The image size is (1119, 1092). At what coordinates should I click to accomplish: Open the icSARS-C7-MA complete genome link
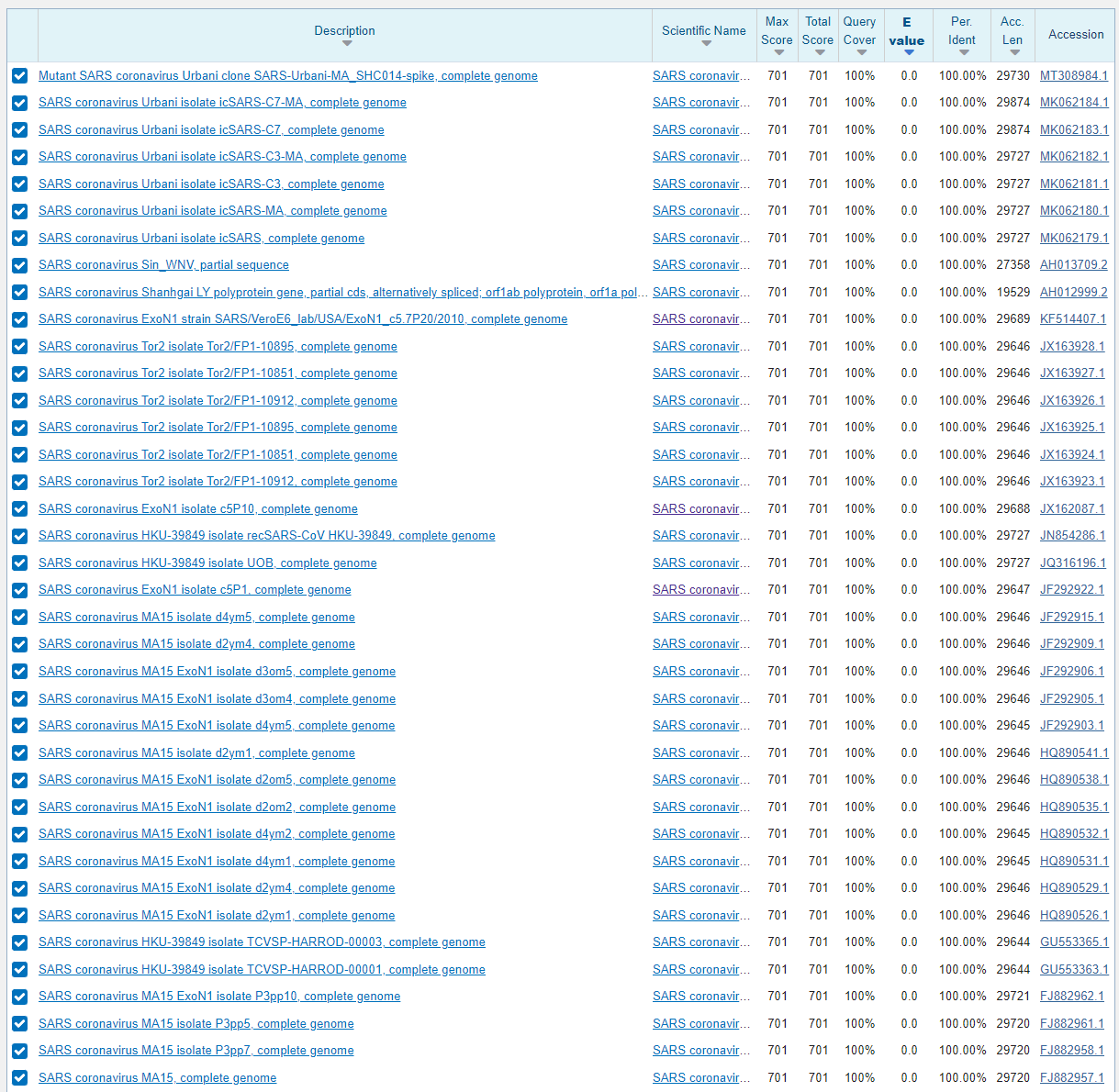point(222,103)
